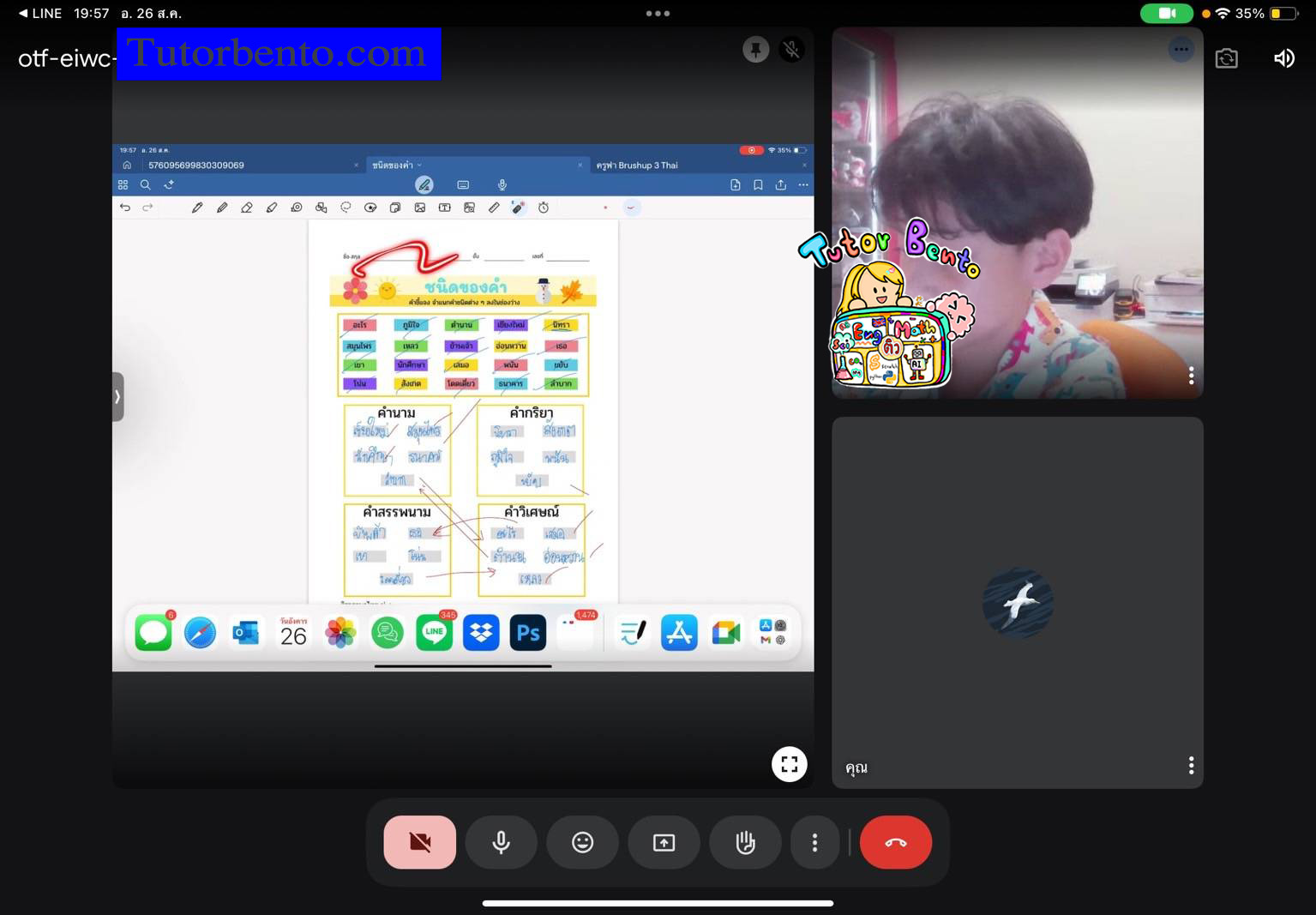Unpin the shared presentation with pin icon

(755, 50)
